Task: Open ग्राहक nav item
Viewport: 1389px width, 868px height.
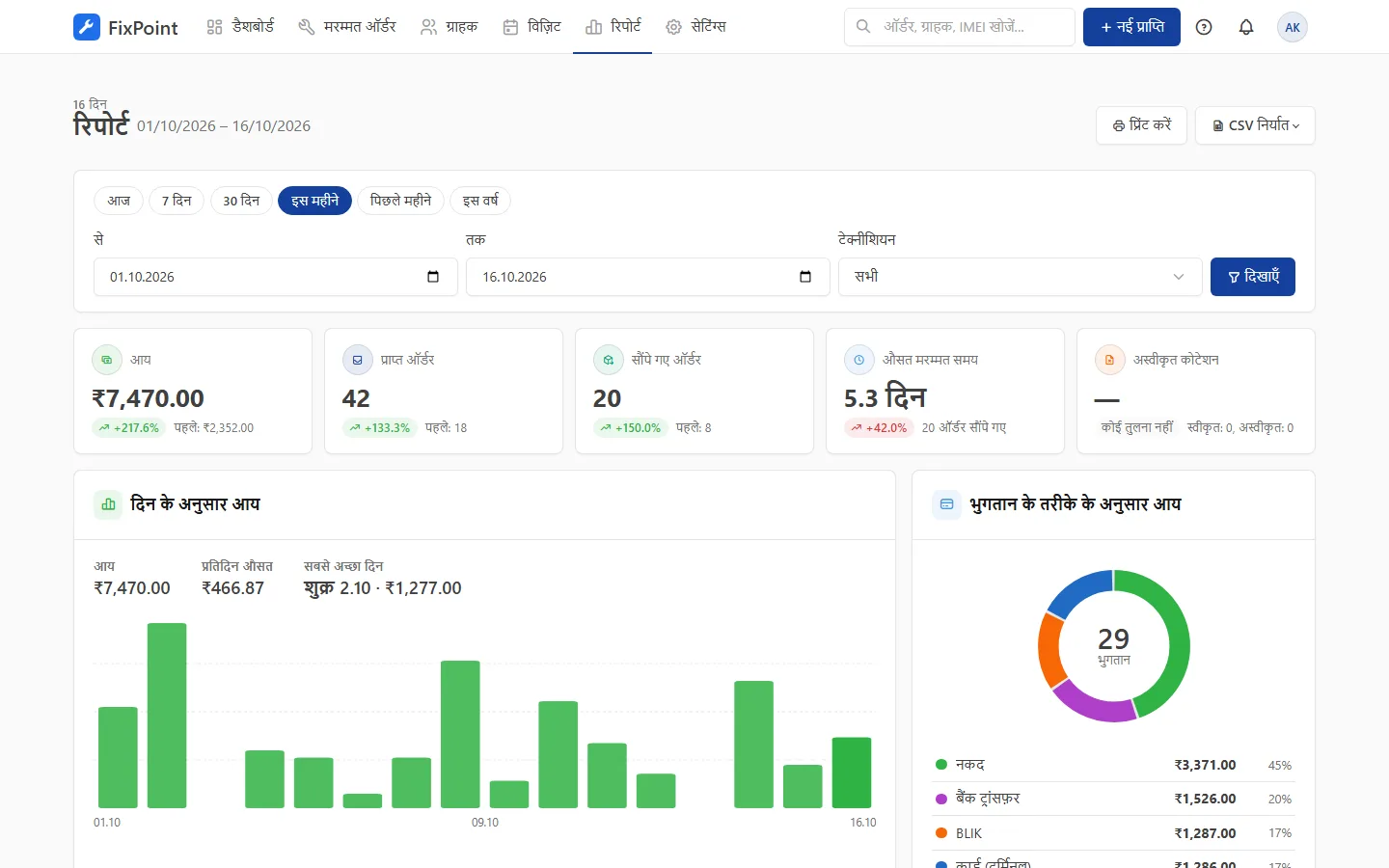Action: 449,27
